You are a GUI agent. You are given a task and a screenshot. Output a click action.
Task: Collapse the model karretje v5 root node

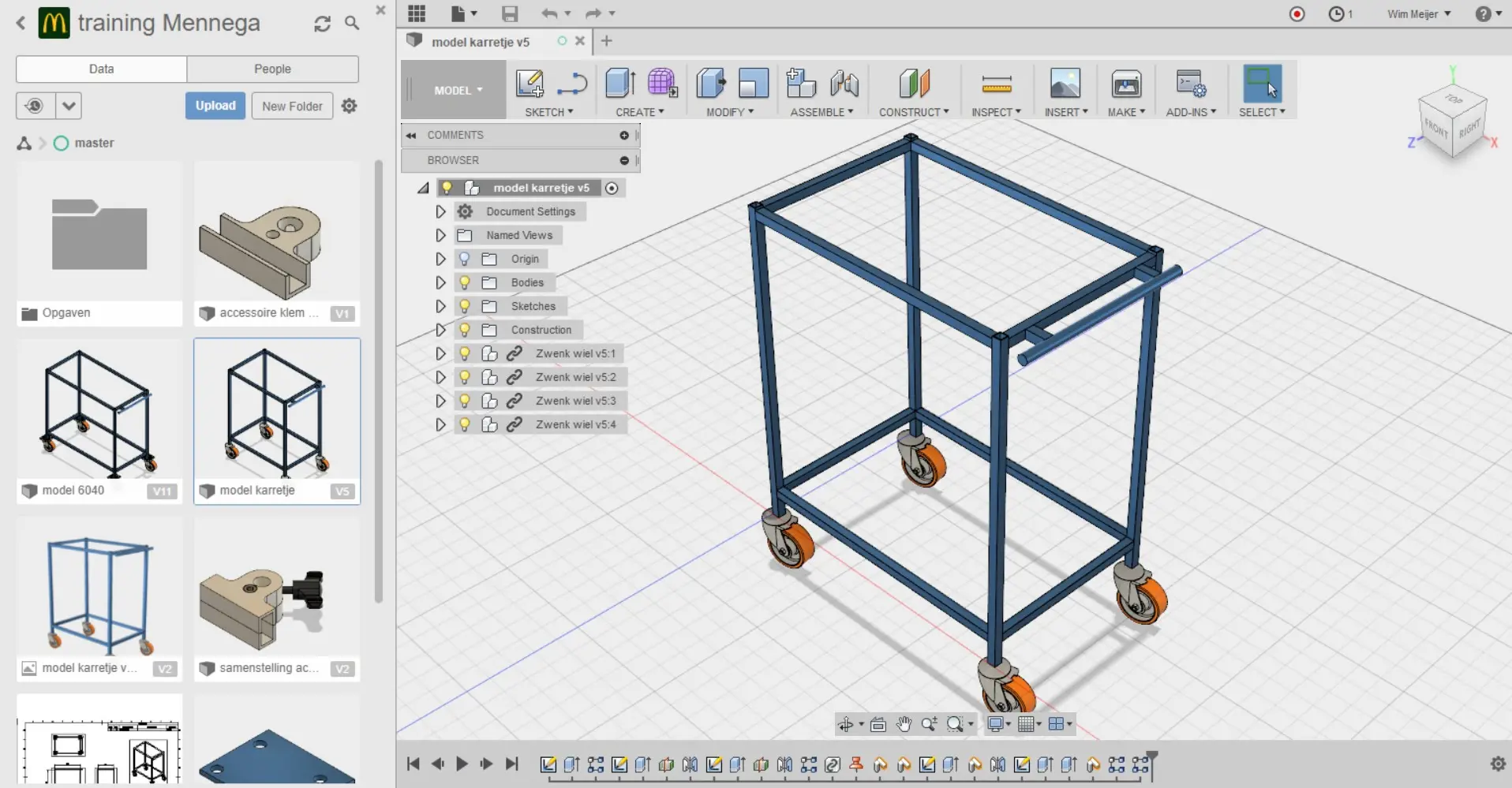click(x=424, y=188)
